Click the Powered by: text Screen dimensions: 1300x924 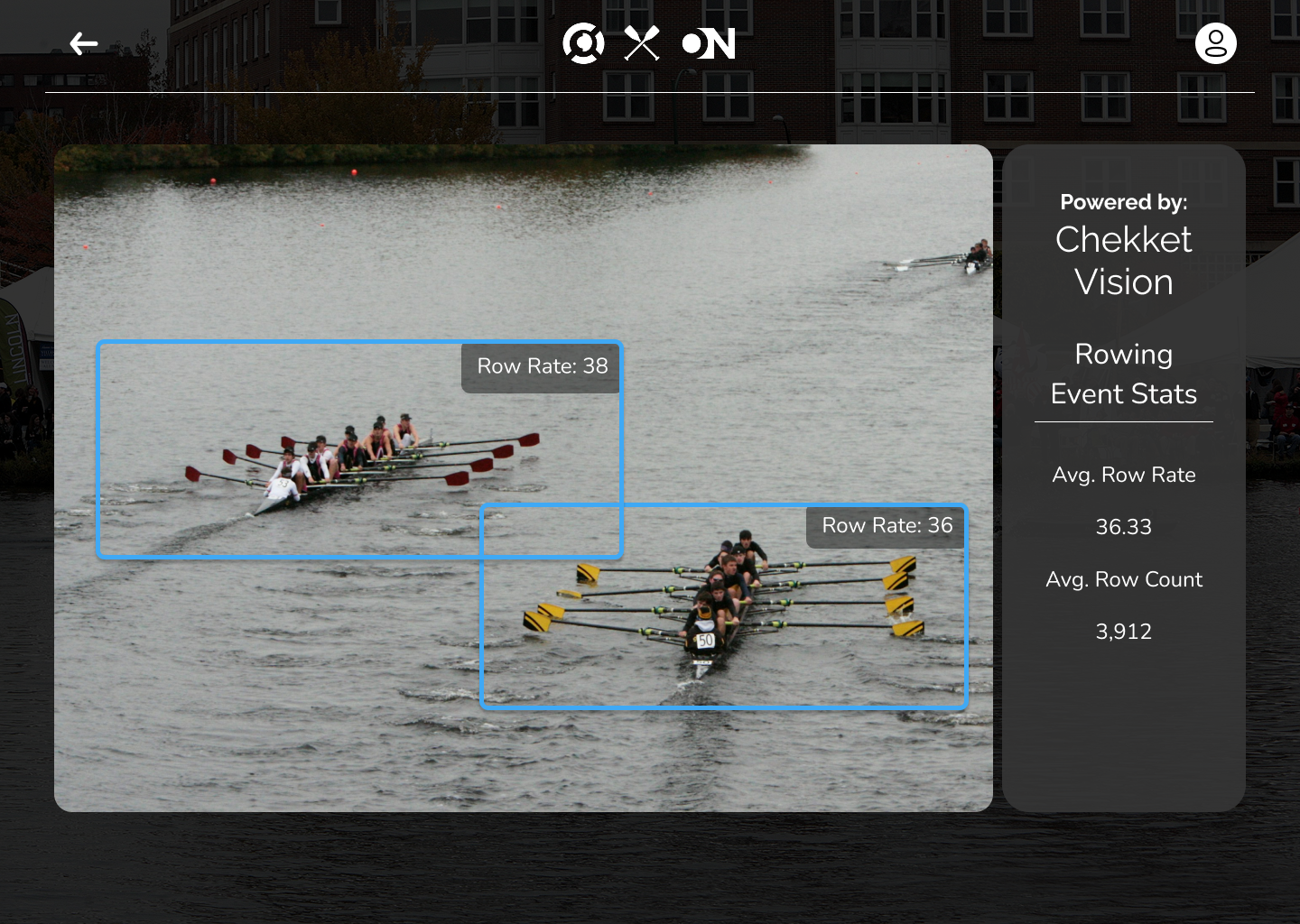[1123, 202]
